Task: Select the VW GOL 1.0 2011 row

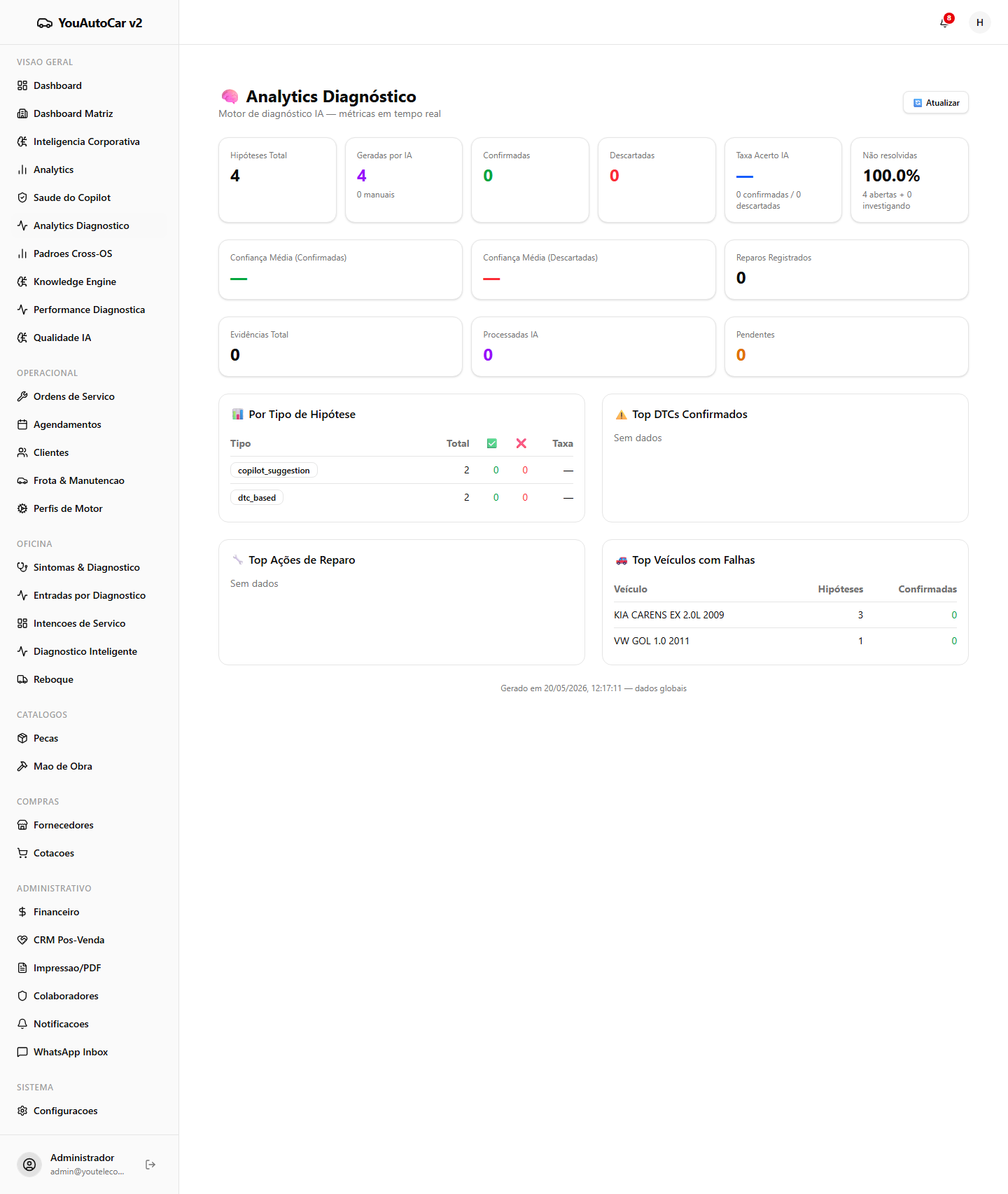Action: point(785,641)
